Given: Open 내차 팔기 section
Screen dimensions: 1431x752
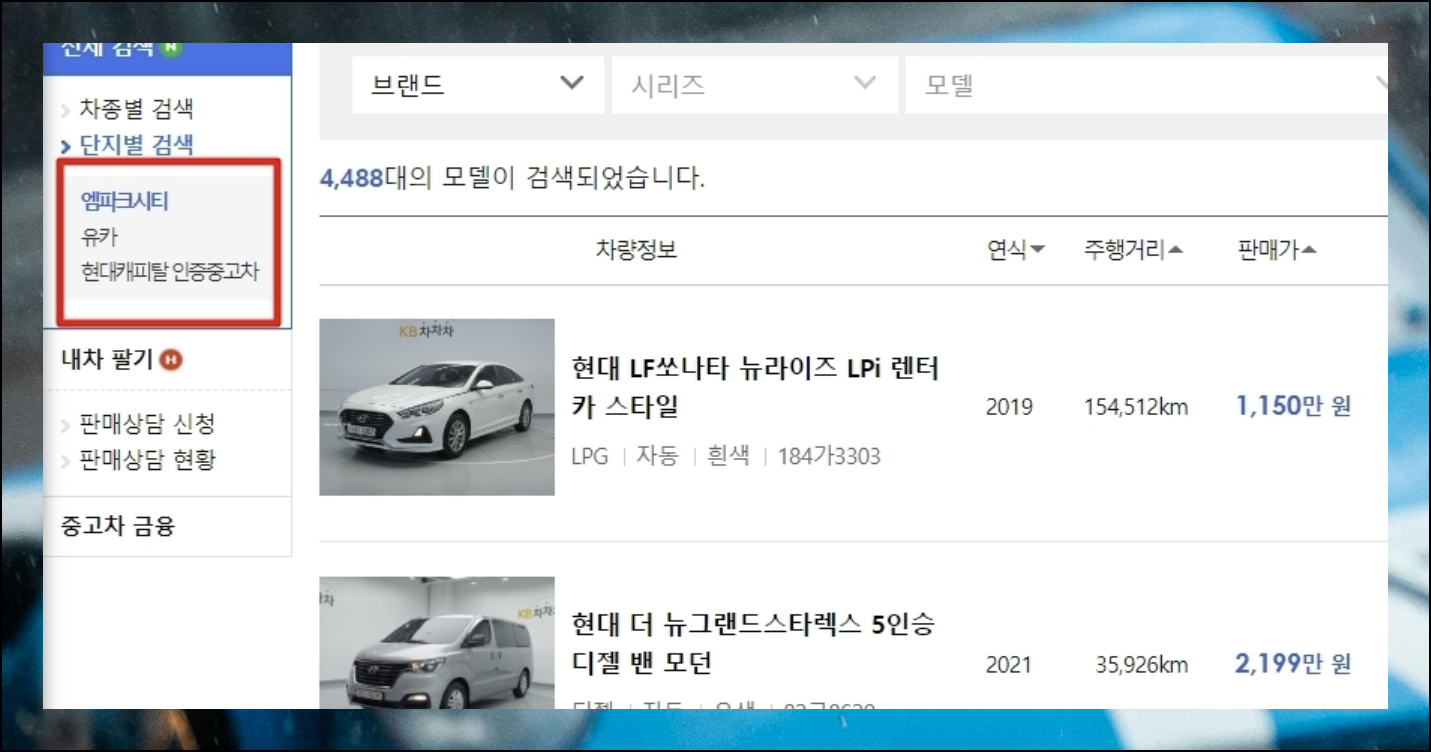Looking at the screenshot, I should pos(107,359).
